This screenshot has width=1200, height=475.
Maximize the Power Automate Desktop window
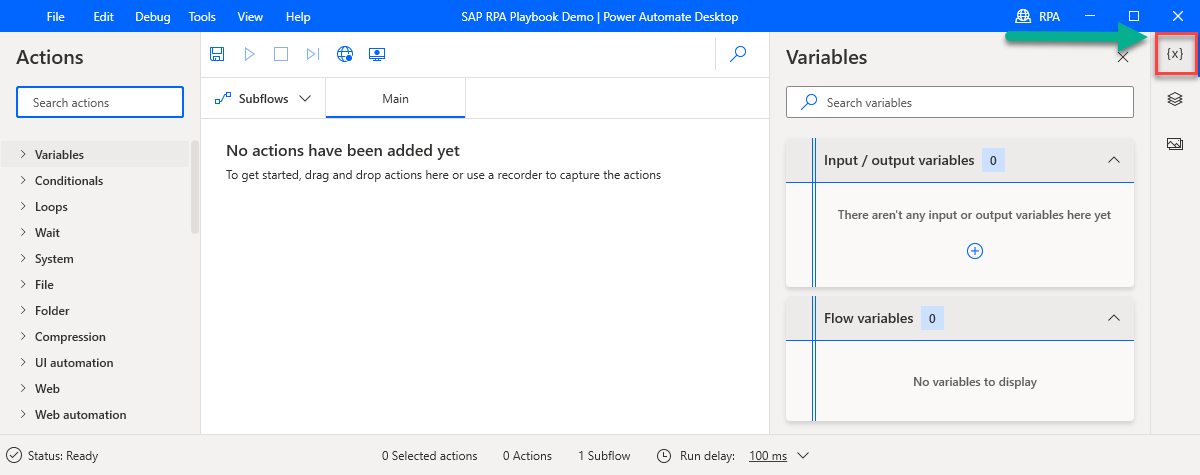(x=1134, y=16)
